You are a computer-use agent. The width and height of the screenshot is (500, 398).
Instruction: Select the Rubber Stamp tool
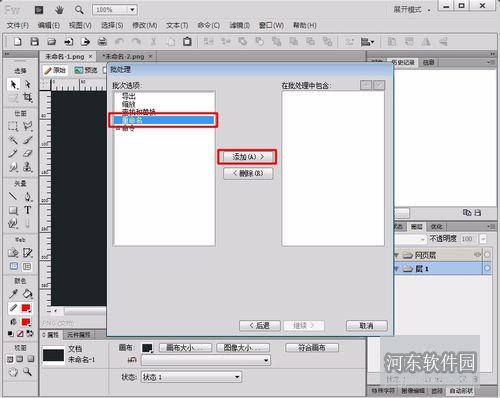click(28, 167)
